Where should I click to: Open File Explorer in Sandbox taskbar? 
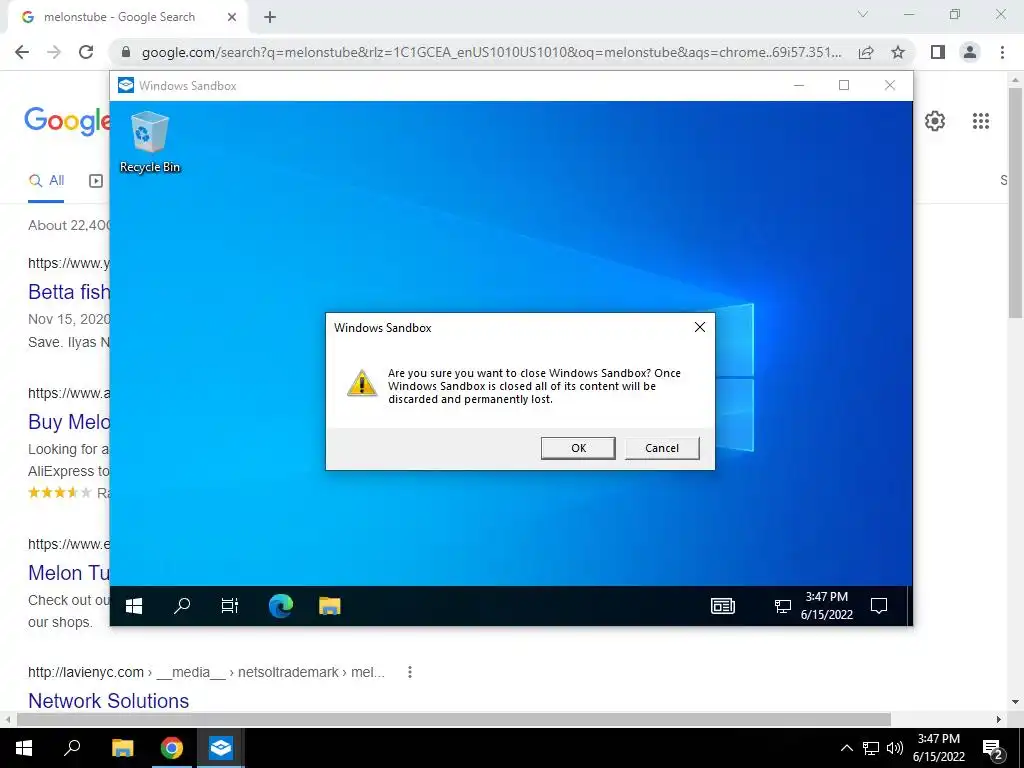tap(330, 606)
